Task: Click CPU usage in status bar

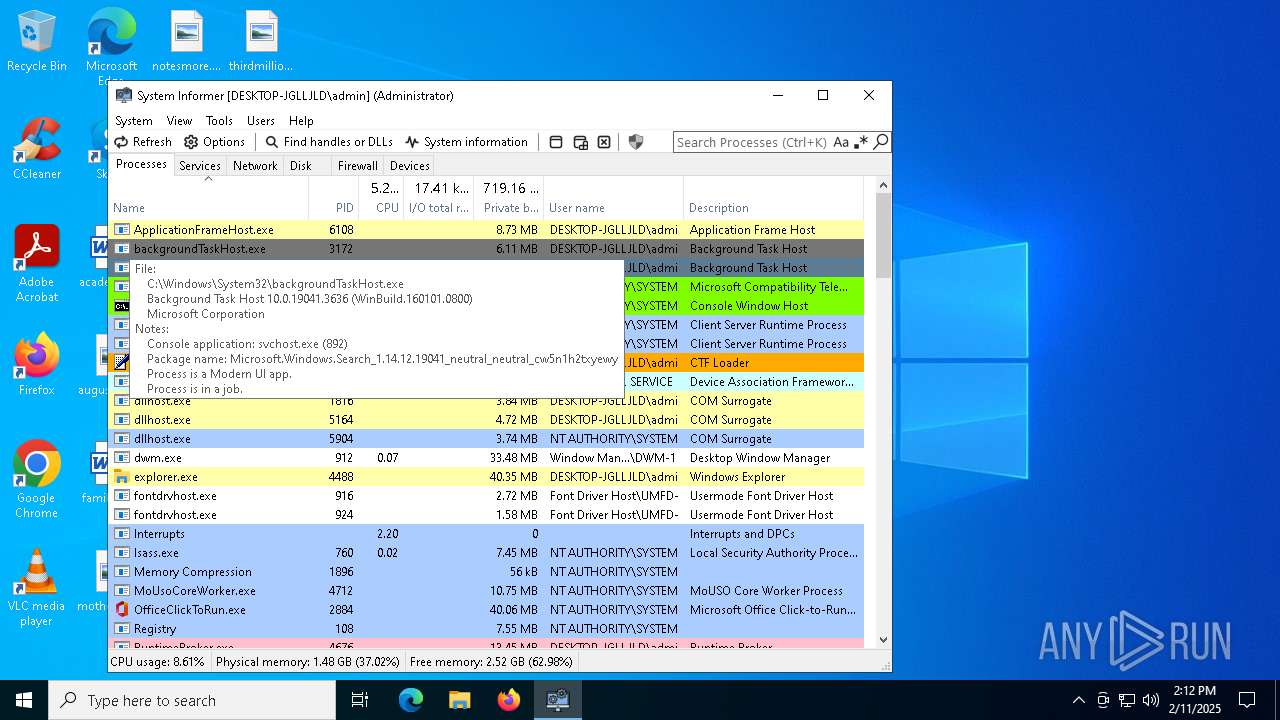Action: [x=158, y=662]
